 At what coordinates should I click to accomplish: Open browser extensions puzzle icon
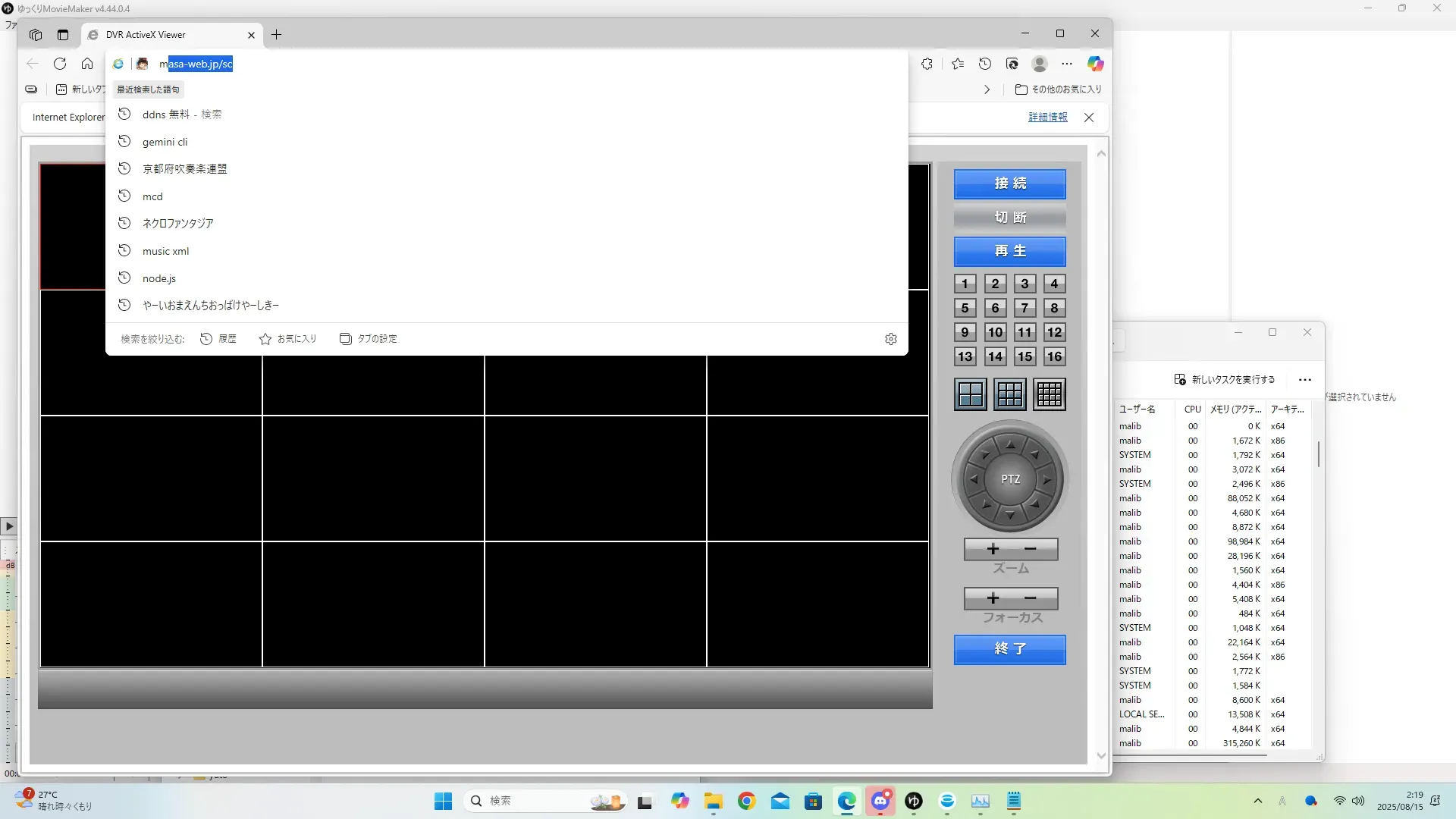point(927,64)
